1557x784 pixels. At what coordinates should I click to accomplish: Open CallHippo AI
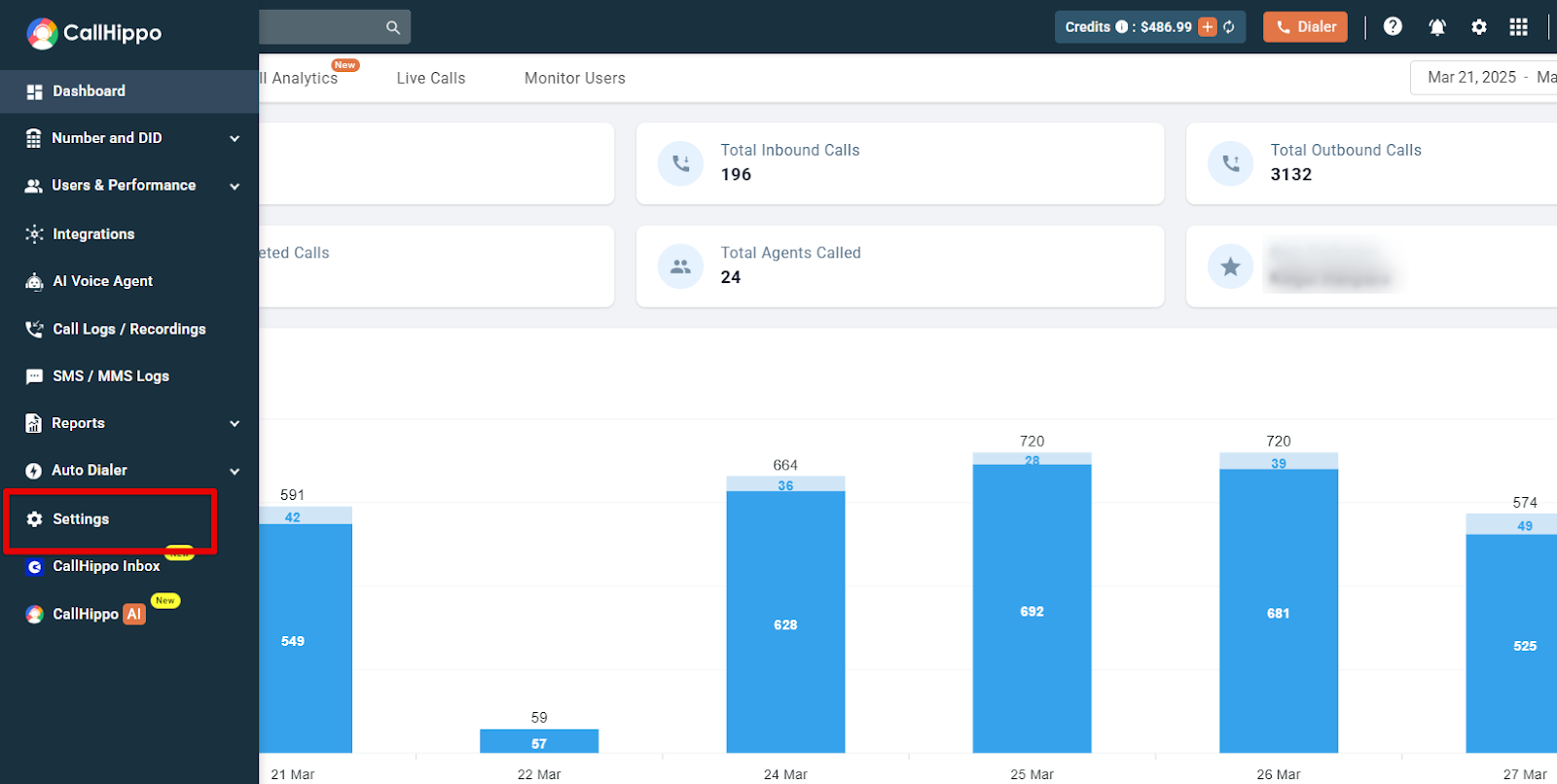point(129,615)
